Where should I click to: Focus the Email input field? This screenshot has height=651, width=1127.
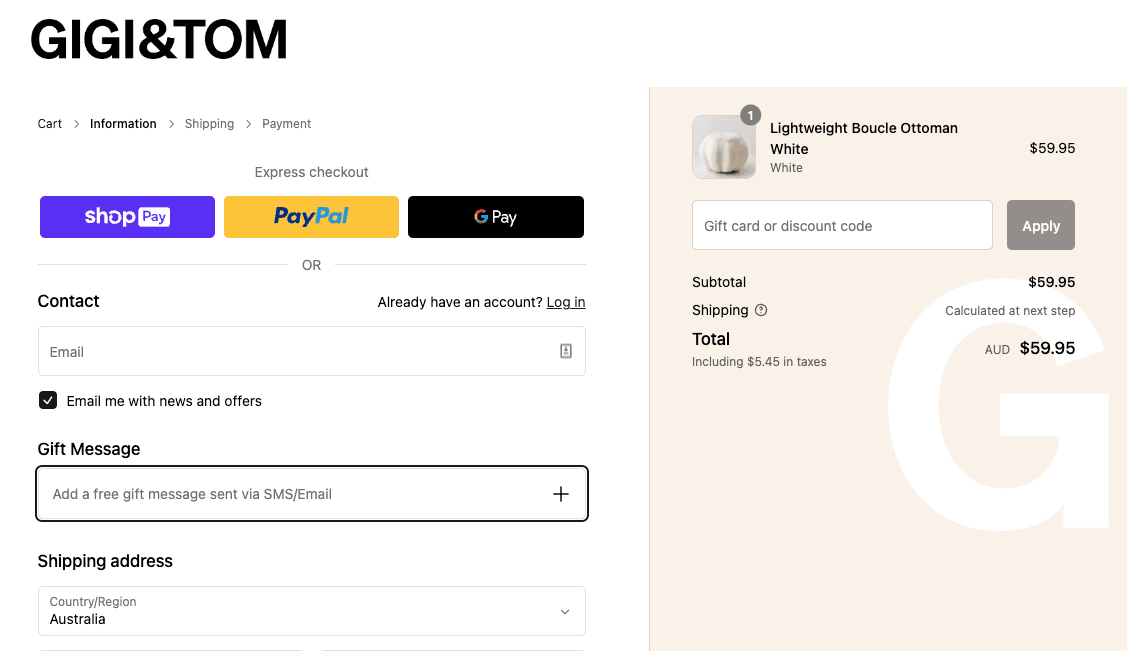[x=312, y=351]
